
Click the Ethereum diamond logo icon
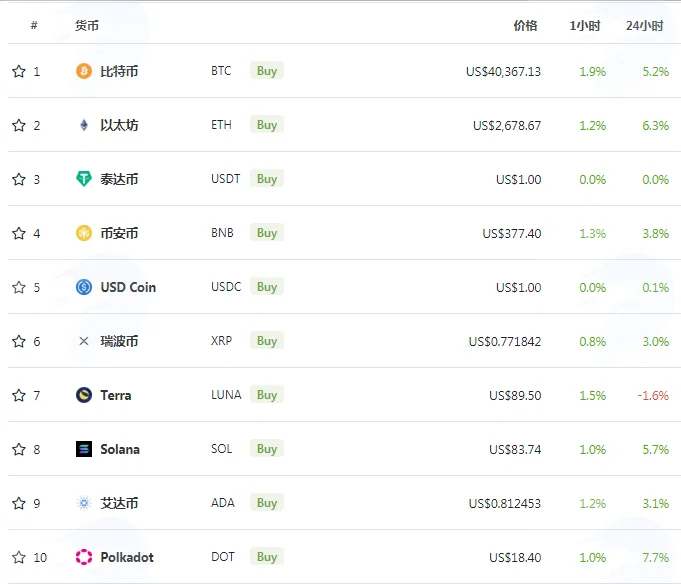[x=84, y=125]
